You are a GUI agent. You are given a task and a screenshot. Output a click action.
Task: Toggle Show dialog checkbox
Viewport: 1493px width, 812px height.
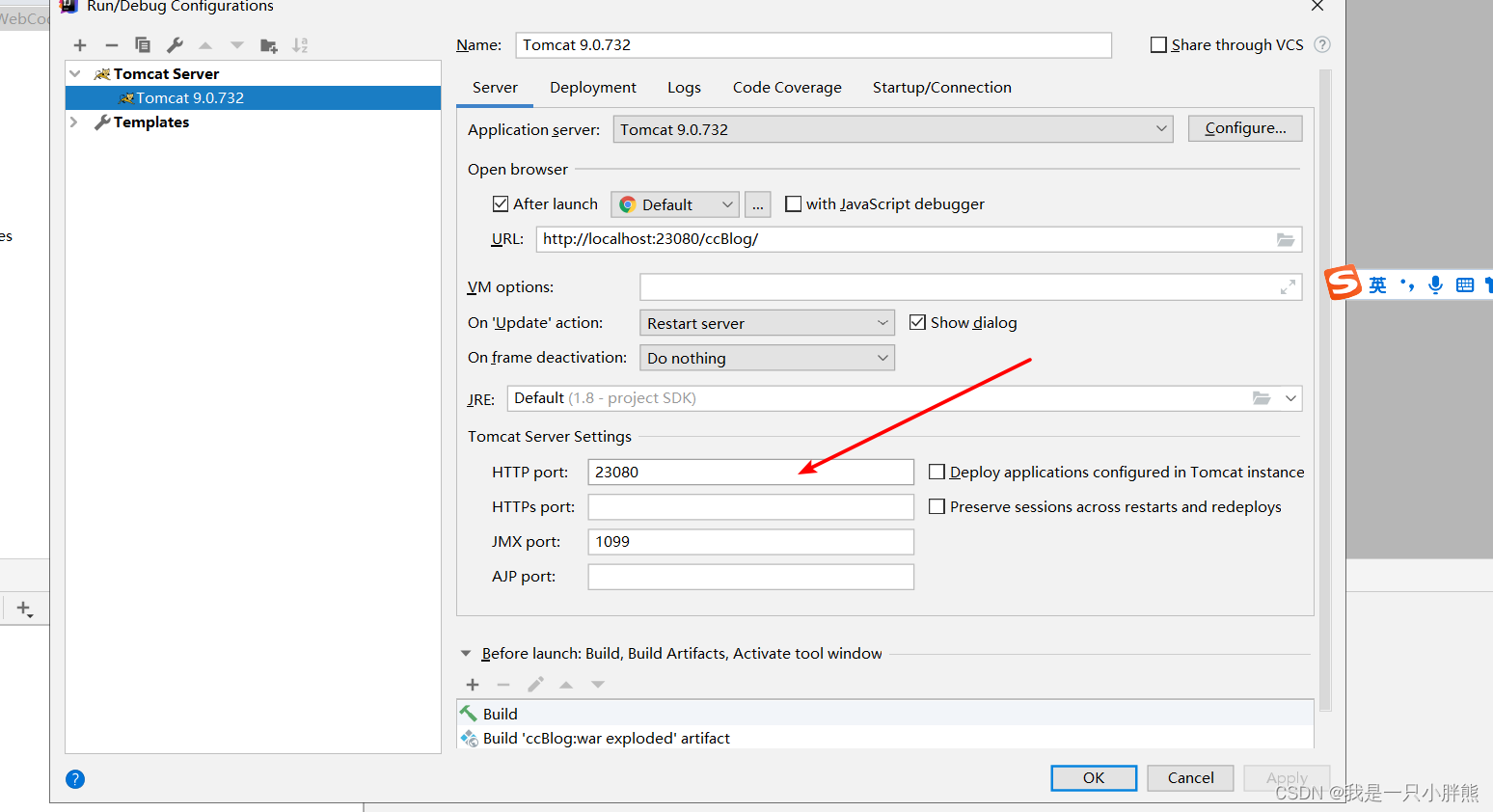[x=918, y=322]
